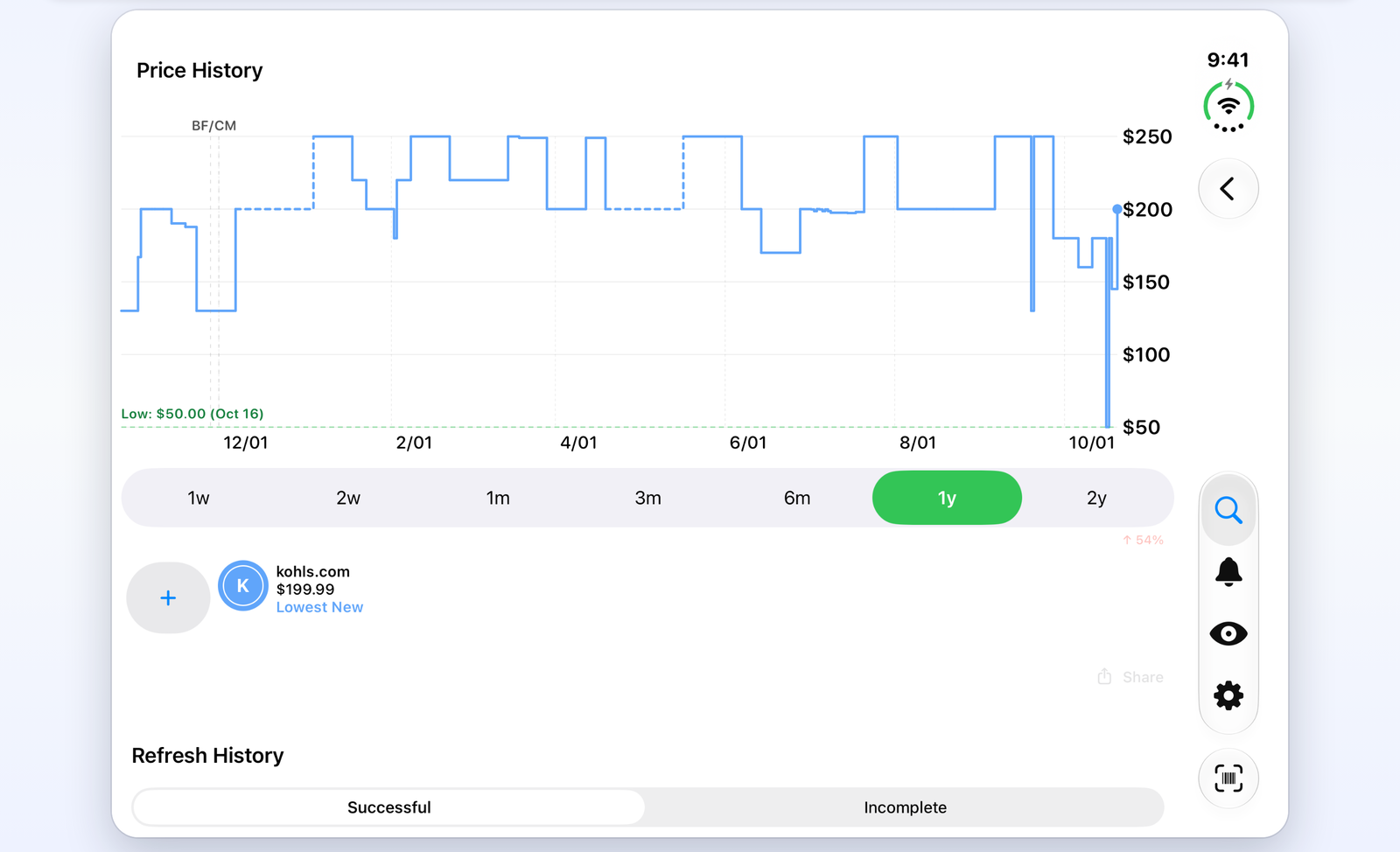
Task: Click the kohls.com store name
Action: [313, 571]
